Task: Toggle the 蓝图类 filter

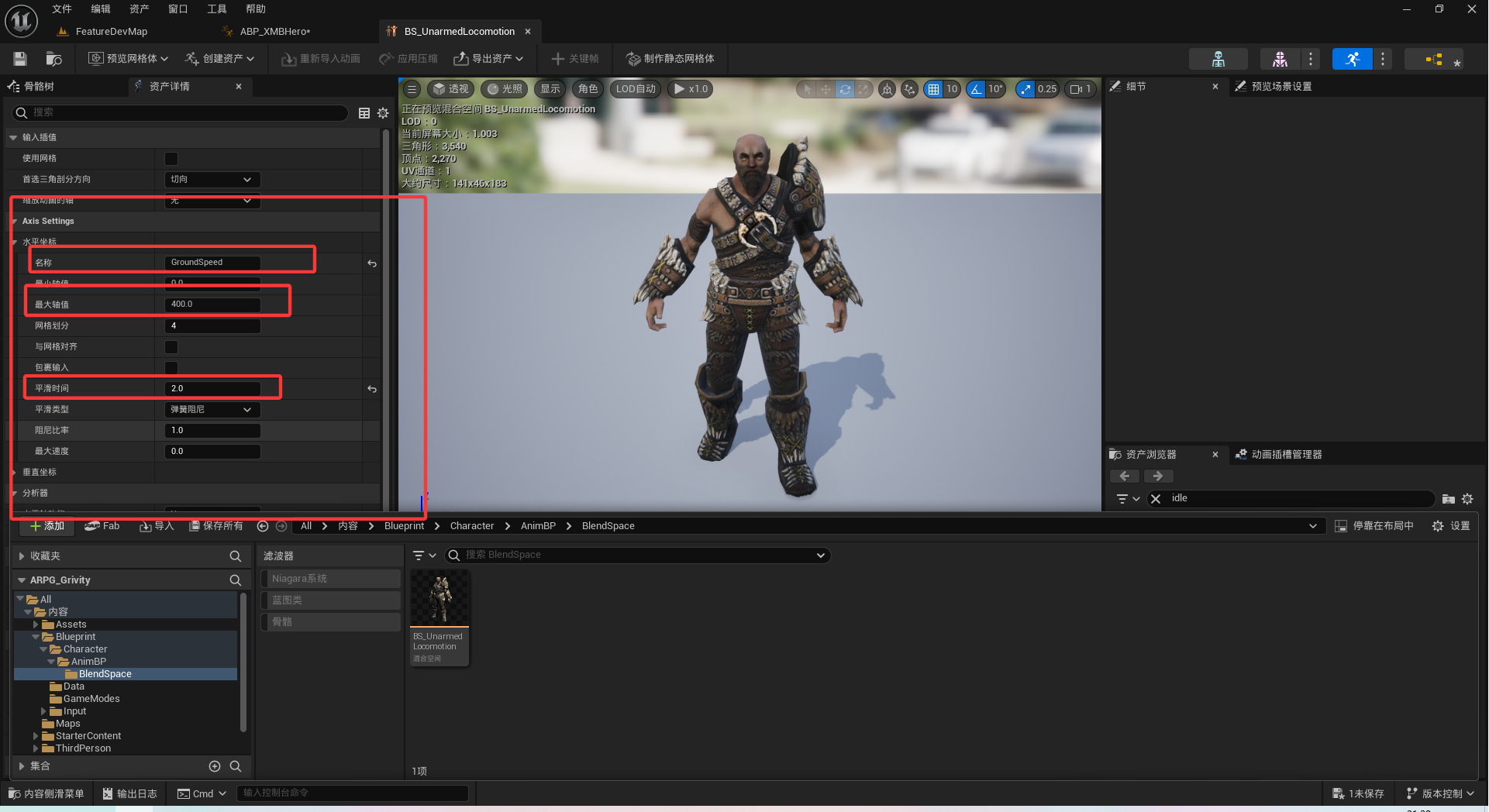Action: pos(331,600)
